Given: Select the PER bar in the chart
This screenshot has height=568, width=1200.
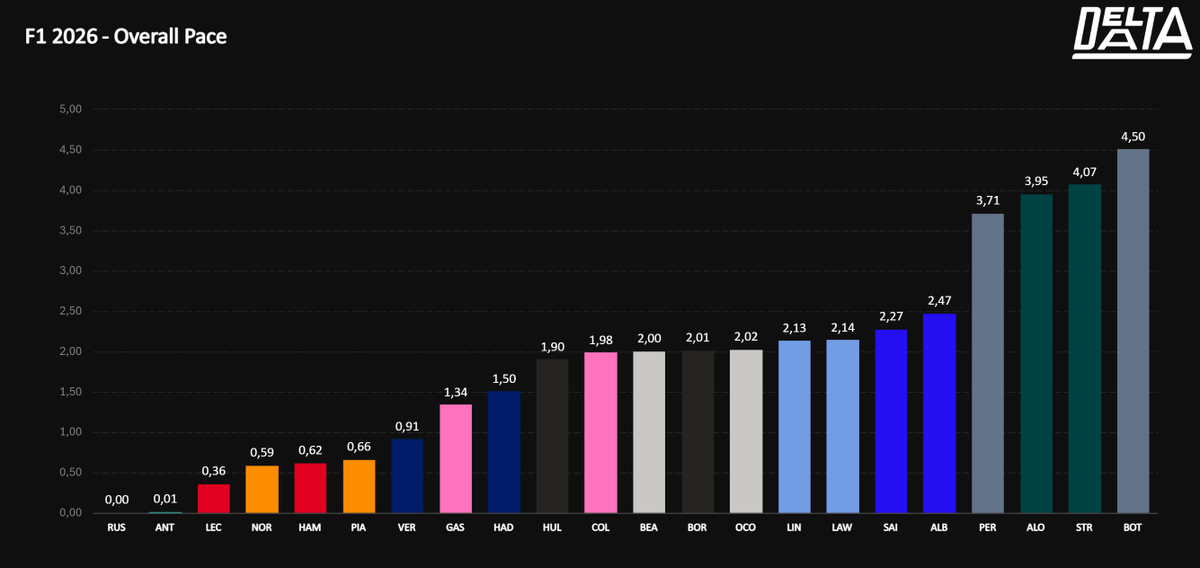Looking at the screenshot, I should point(988,363).
